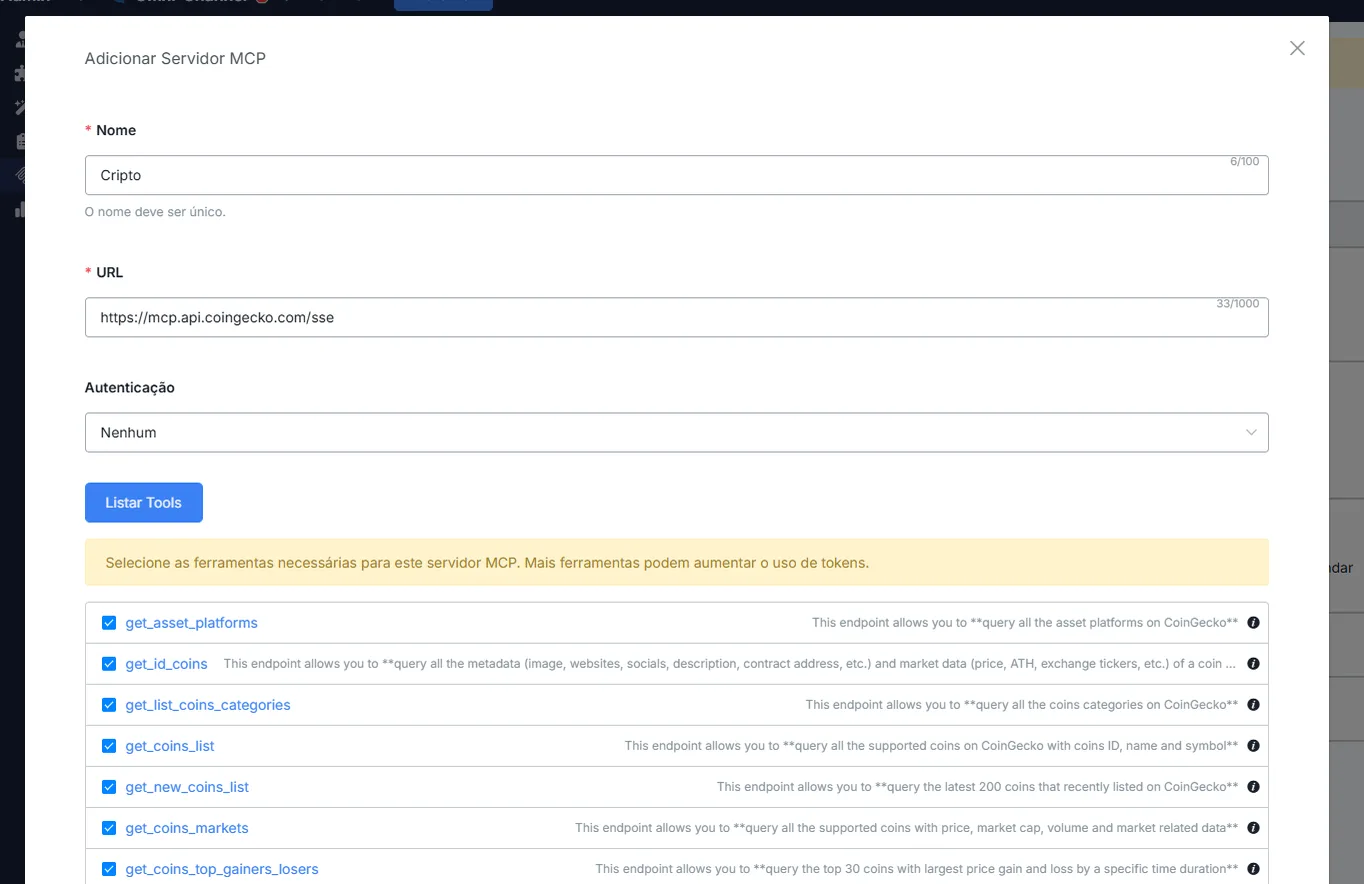
Task: Uncheck the get_coins_markets checkbox
Action: [x=109, y=828]
